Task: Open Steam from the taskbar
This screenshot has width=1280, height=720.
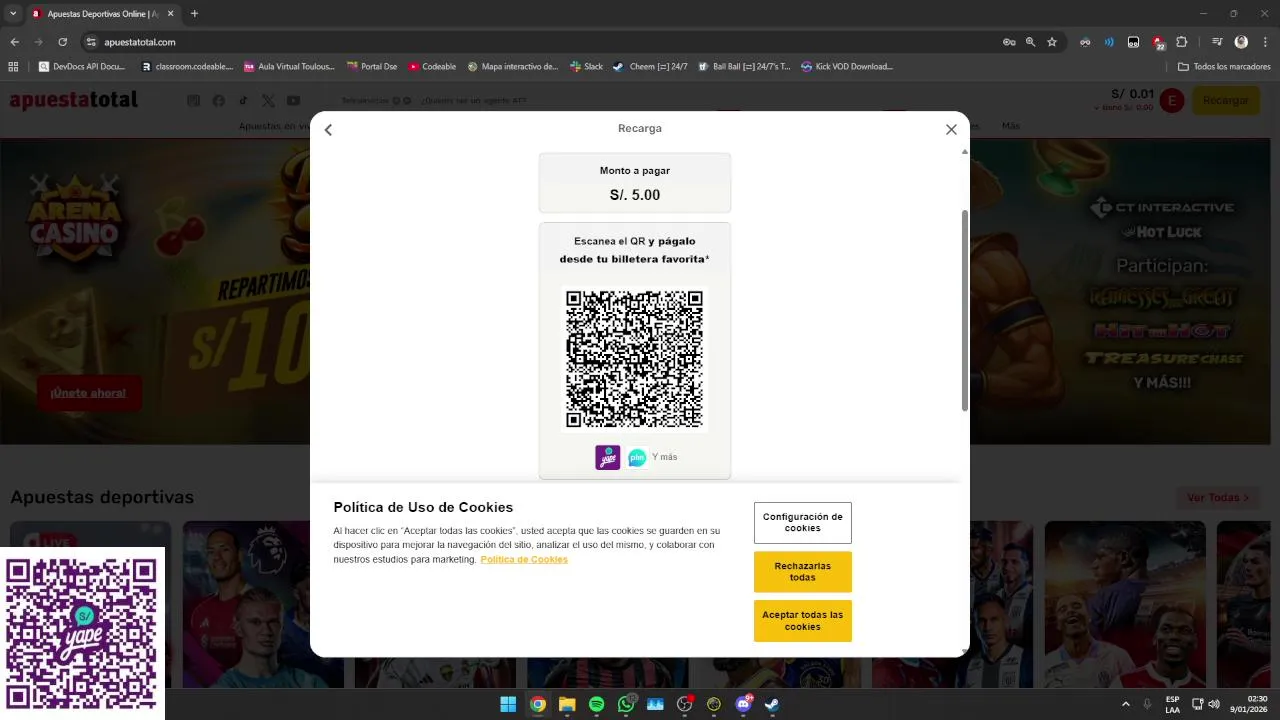Action: [x=772, y=704]
